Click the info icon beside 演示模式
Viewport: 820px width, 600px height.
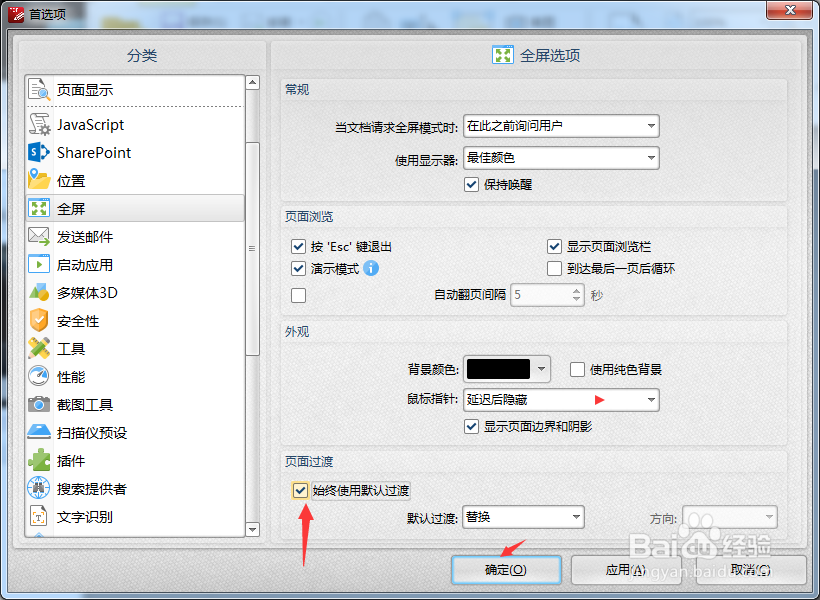[x=371, y=268]
